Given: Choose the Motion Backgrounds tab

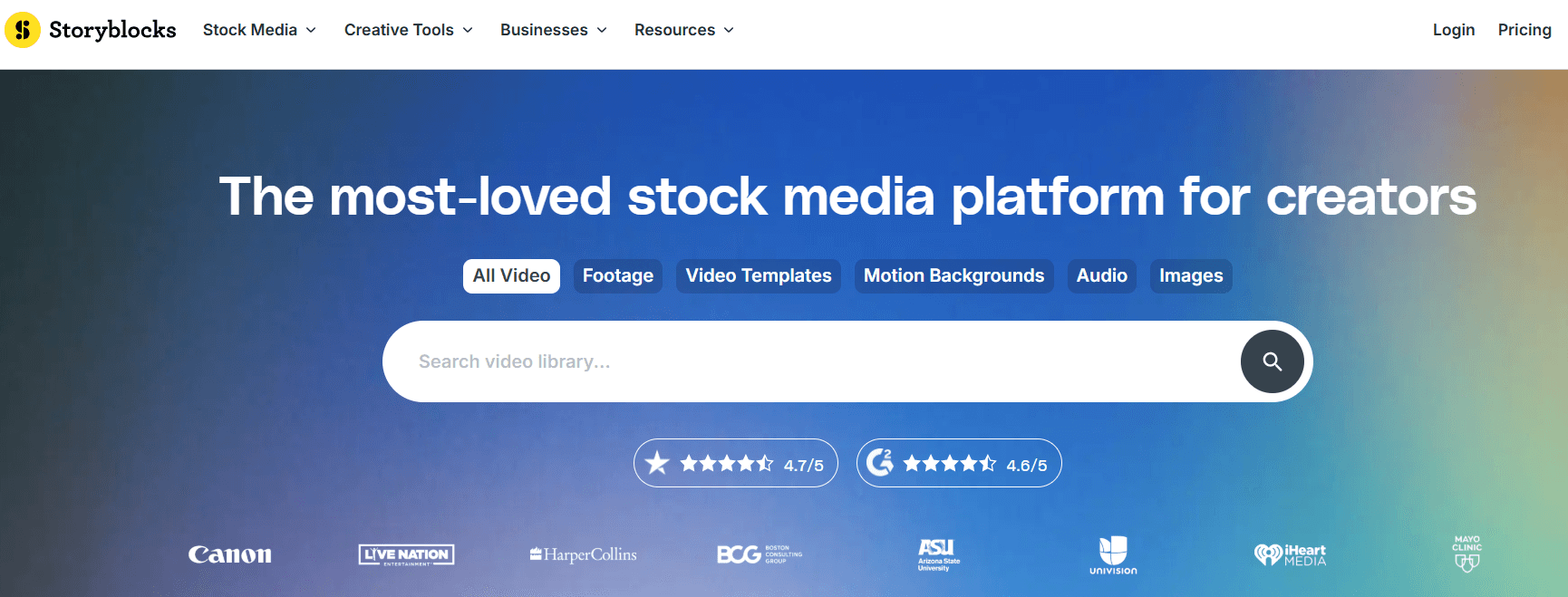Looking at the screenshot, I should tap(953, 275).
